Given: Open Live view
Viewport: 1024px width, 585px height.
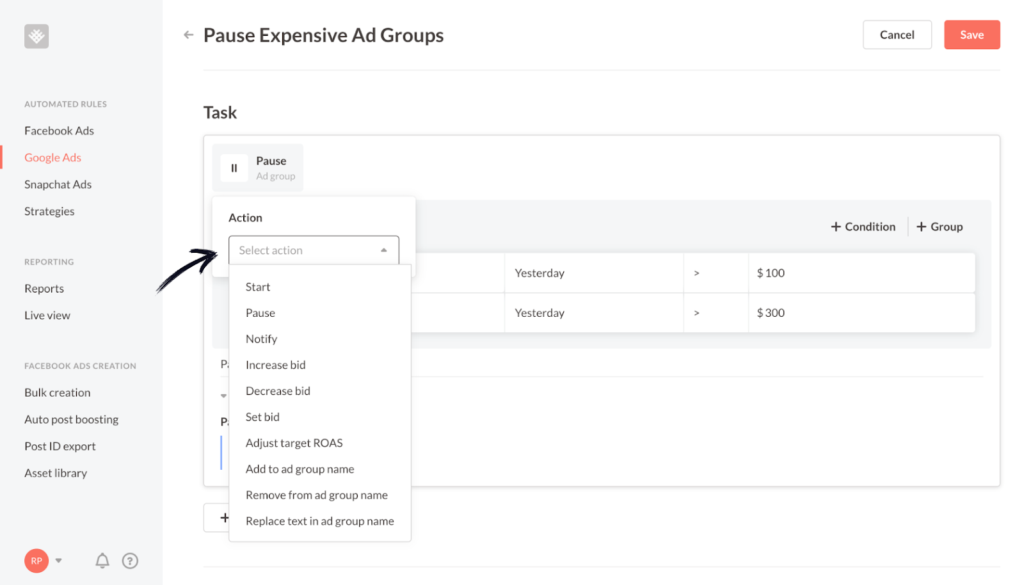Looking at the screenshot, I should pos(47,315).
